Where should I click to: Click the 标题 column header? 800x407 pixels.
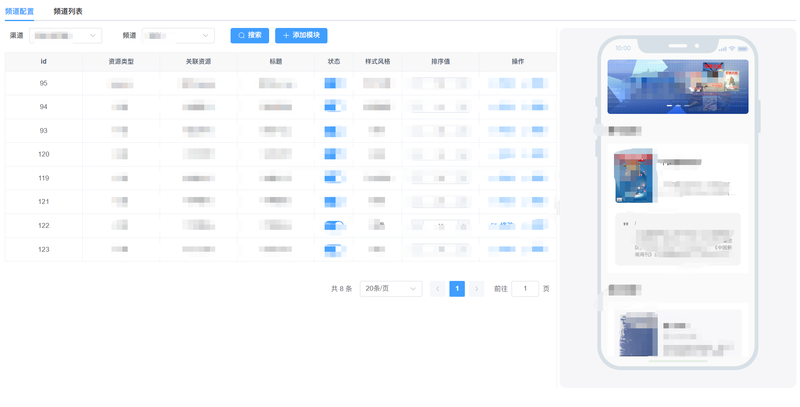(276, 61)
